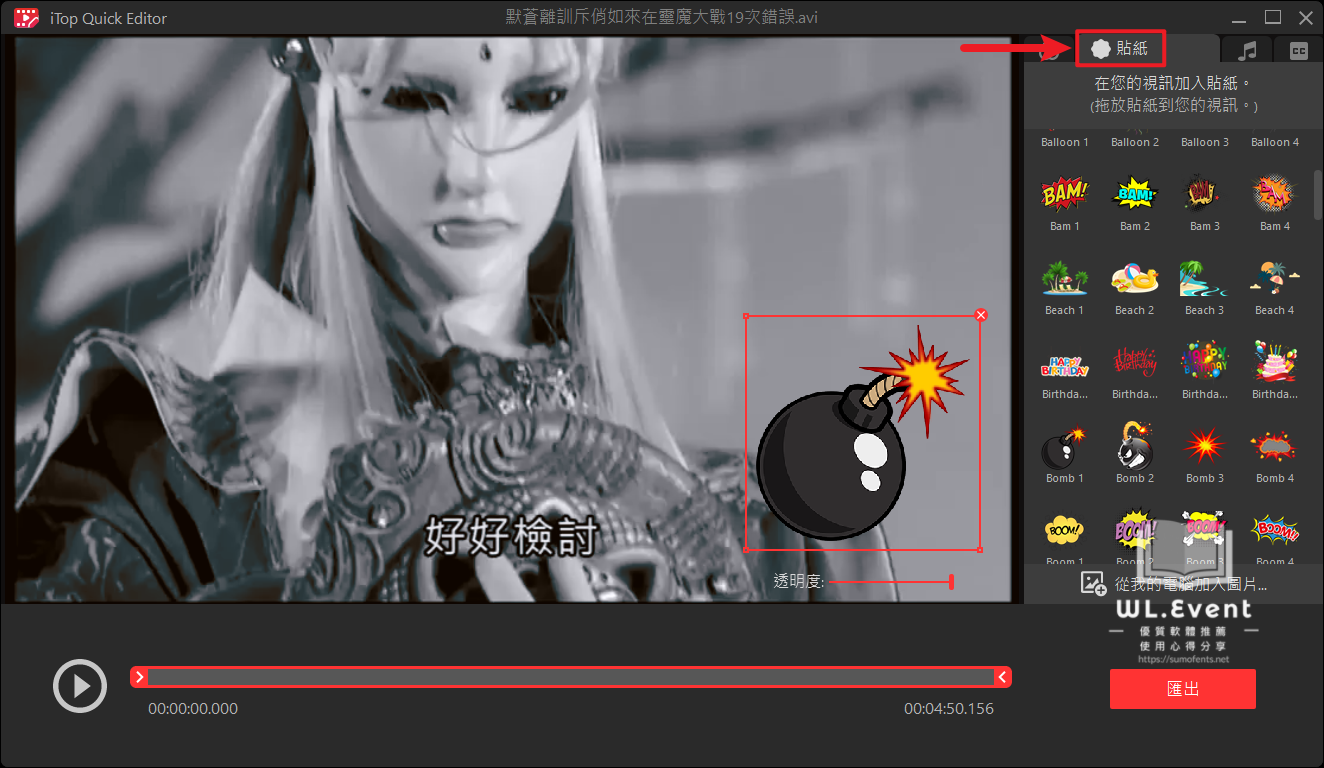Viewport: 1324px width, 768px height.
Task: Click the sticker list scrollbar
Action: (1317, 195)
